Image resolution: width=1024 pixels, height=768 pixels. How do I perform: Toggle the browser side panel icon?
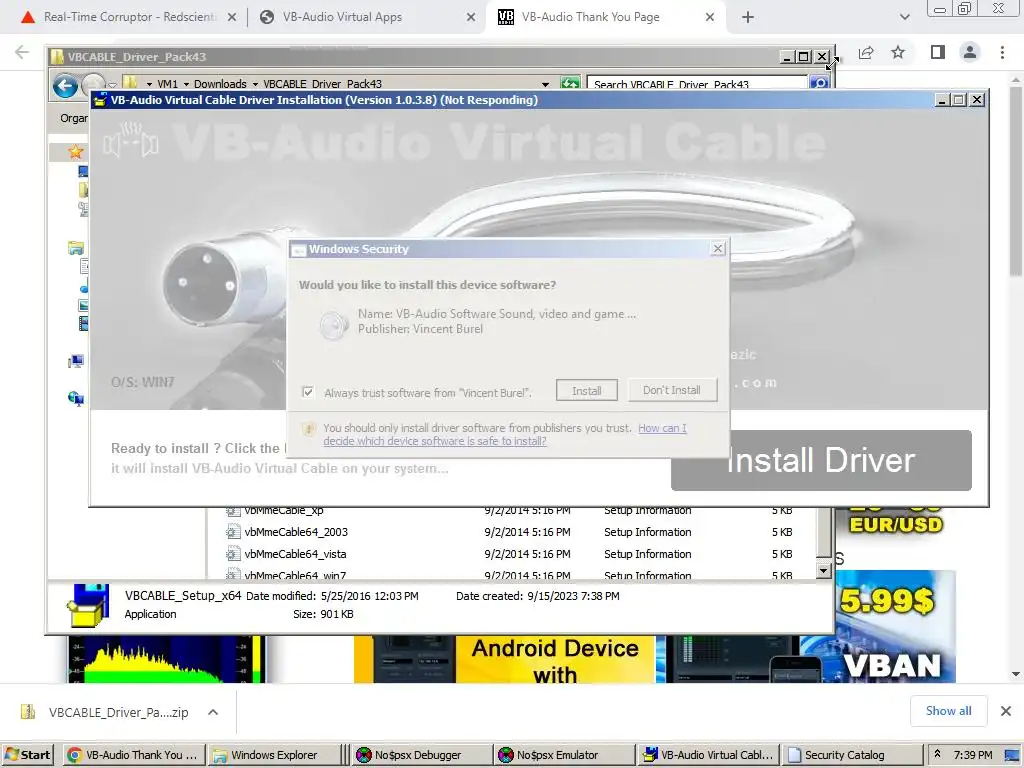click(x=938, y=52)
